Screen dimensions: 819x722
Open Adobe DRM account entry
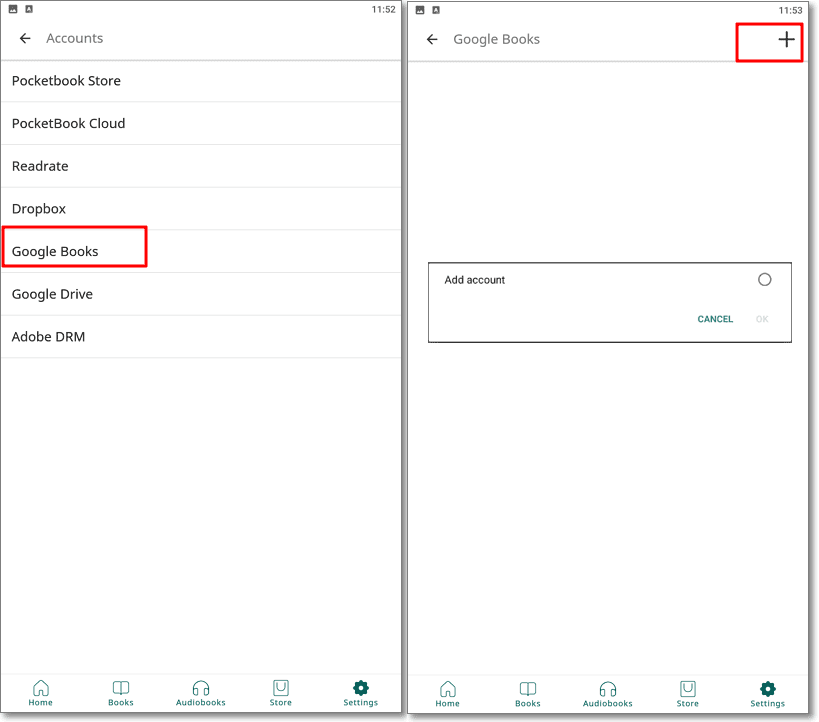coord(201,337)
